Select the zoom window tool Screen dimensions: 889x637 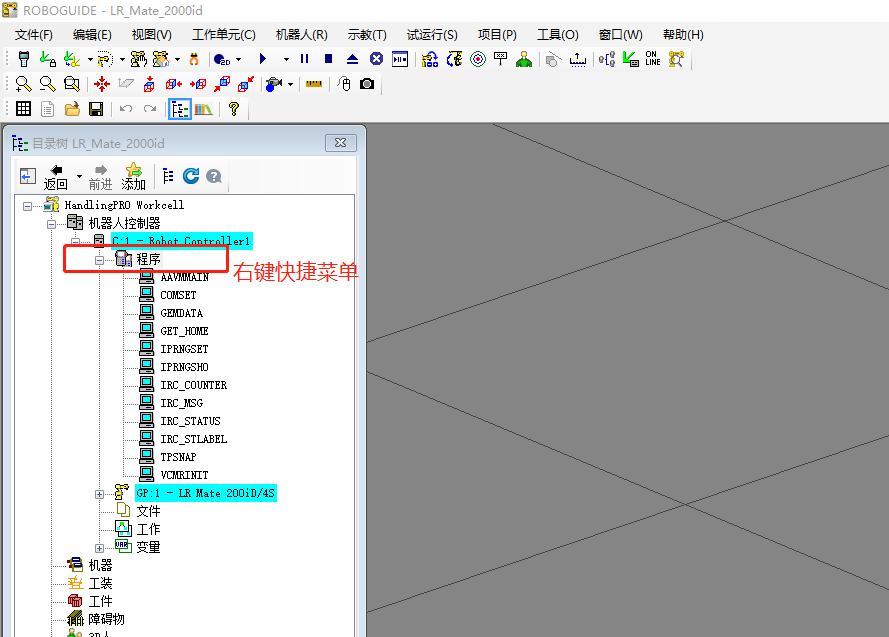pyautogui.click(x=72, y=84)
